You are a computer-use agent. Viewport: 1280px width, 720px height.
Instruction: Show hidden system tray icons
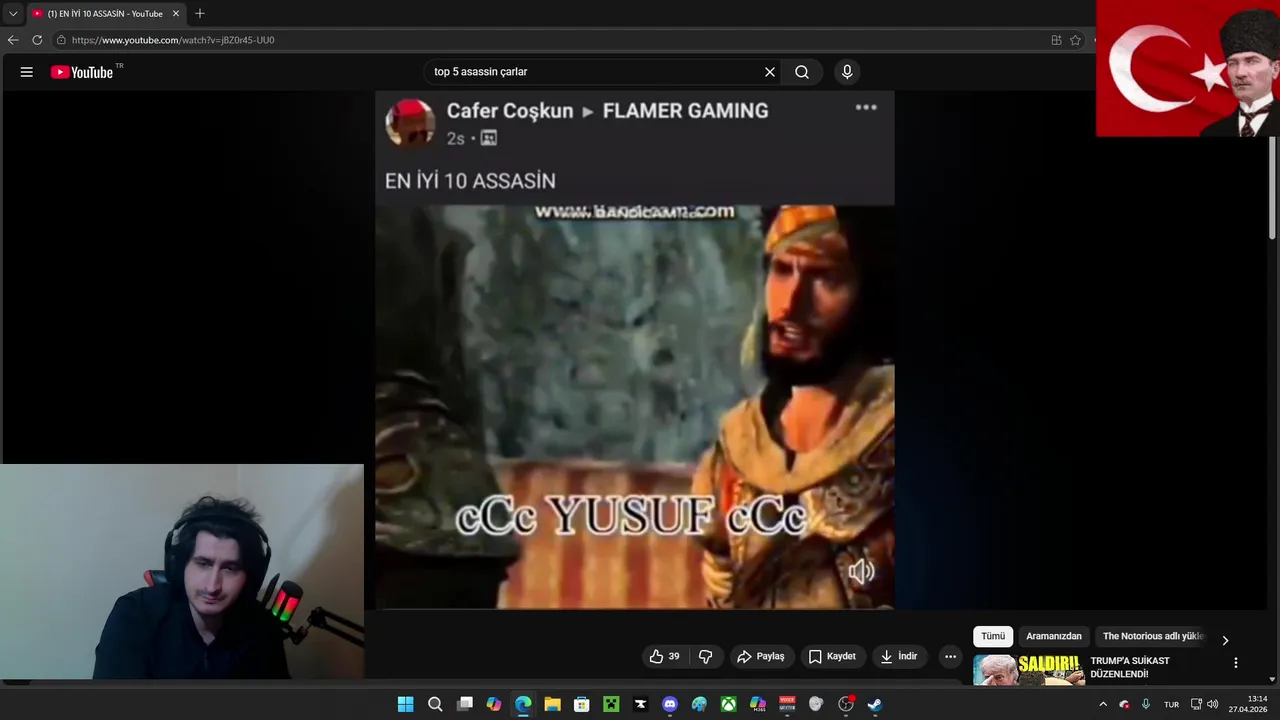(x=1103, y=705)
